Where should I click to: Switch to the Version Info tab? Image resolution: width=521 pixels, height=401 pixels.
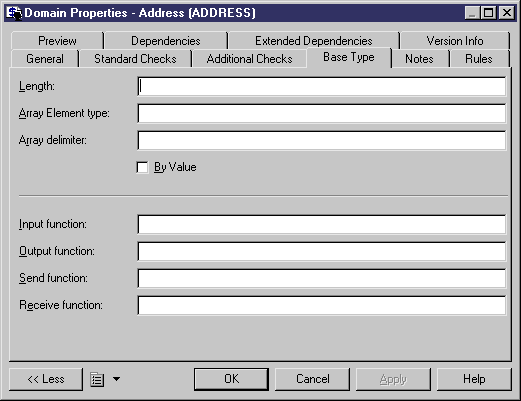pos(455,41)
